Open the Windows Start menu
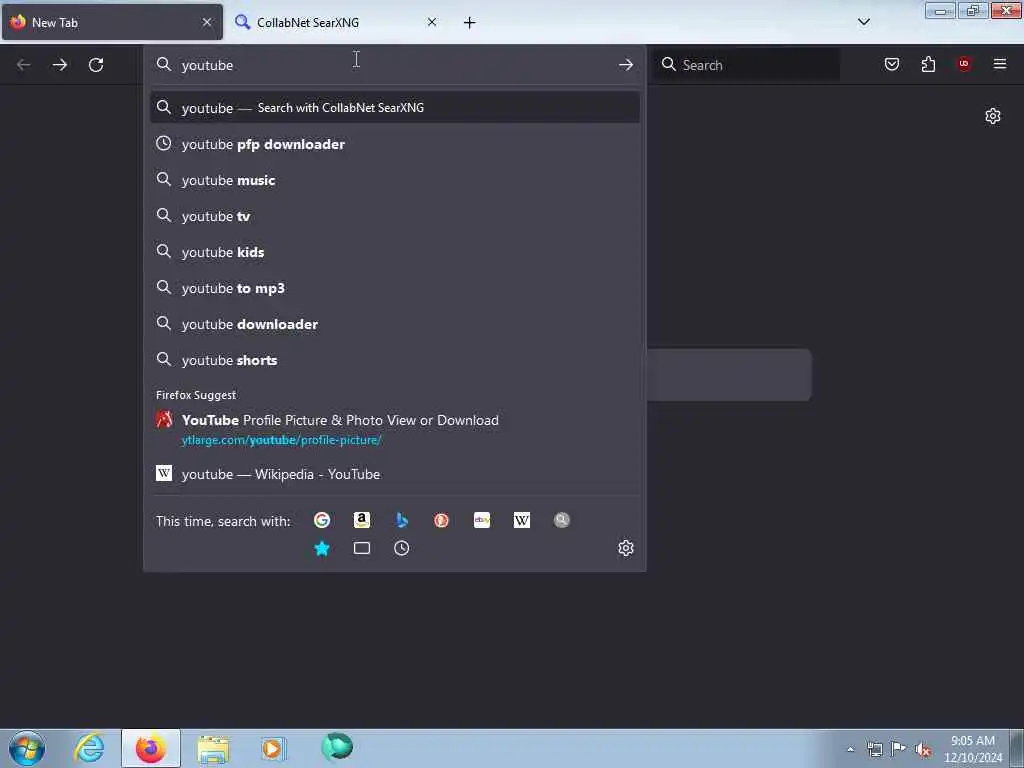 [x=27, y=748]
